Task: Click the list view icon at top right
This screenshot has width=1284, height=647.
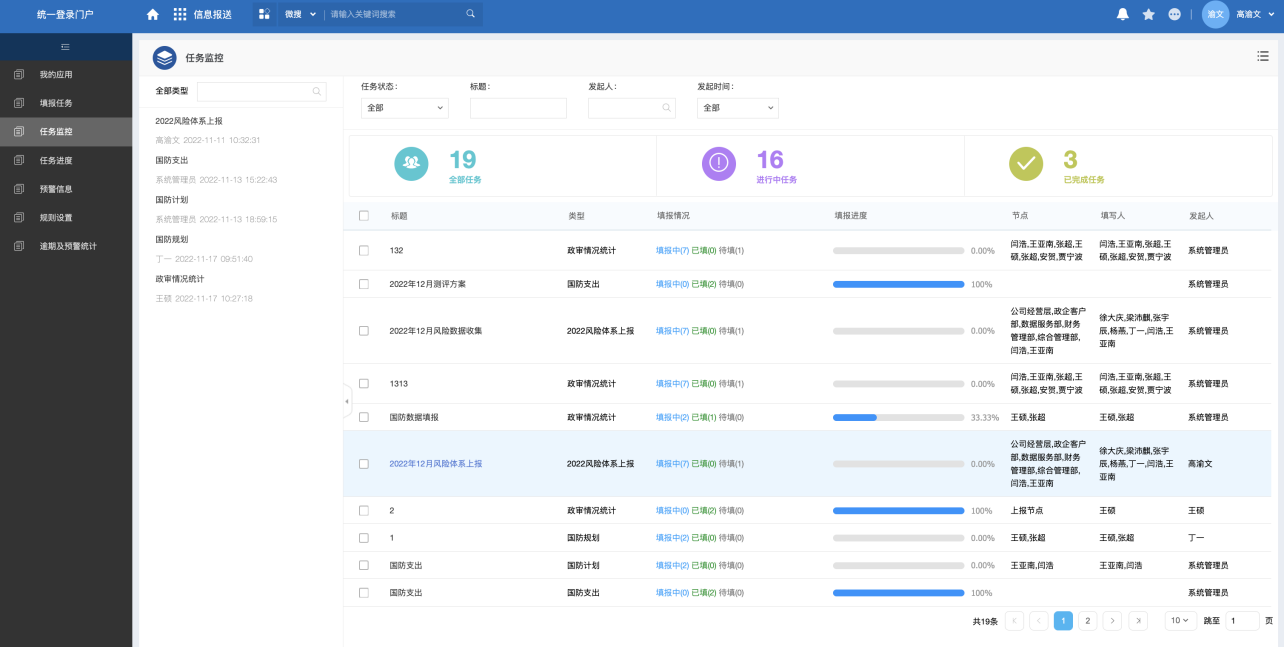Action: click(x=1263, y=56)
